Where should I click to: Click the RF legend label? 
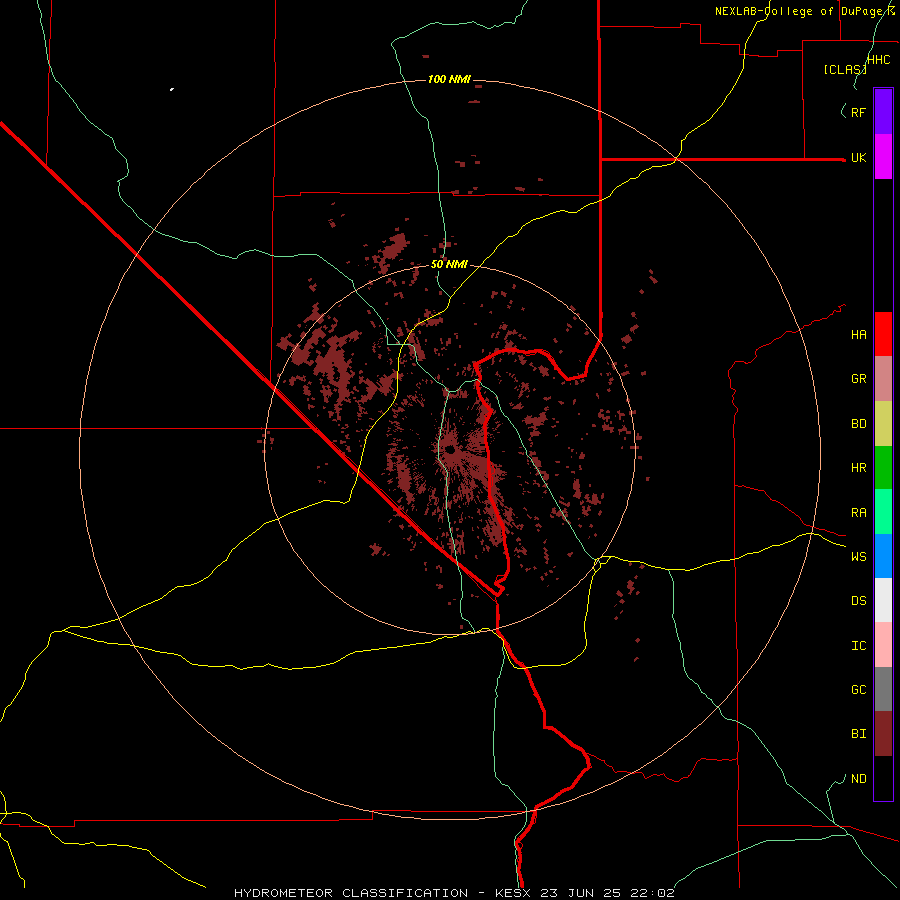point(858,112)
